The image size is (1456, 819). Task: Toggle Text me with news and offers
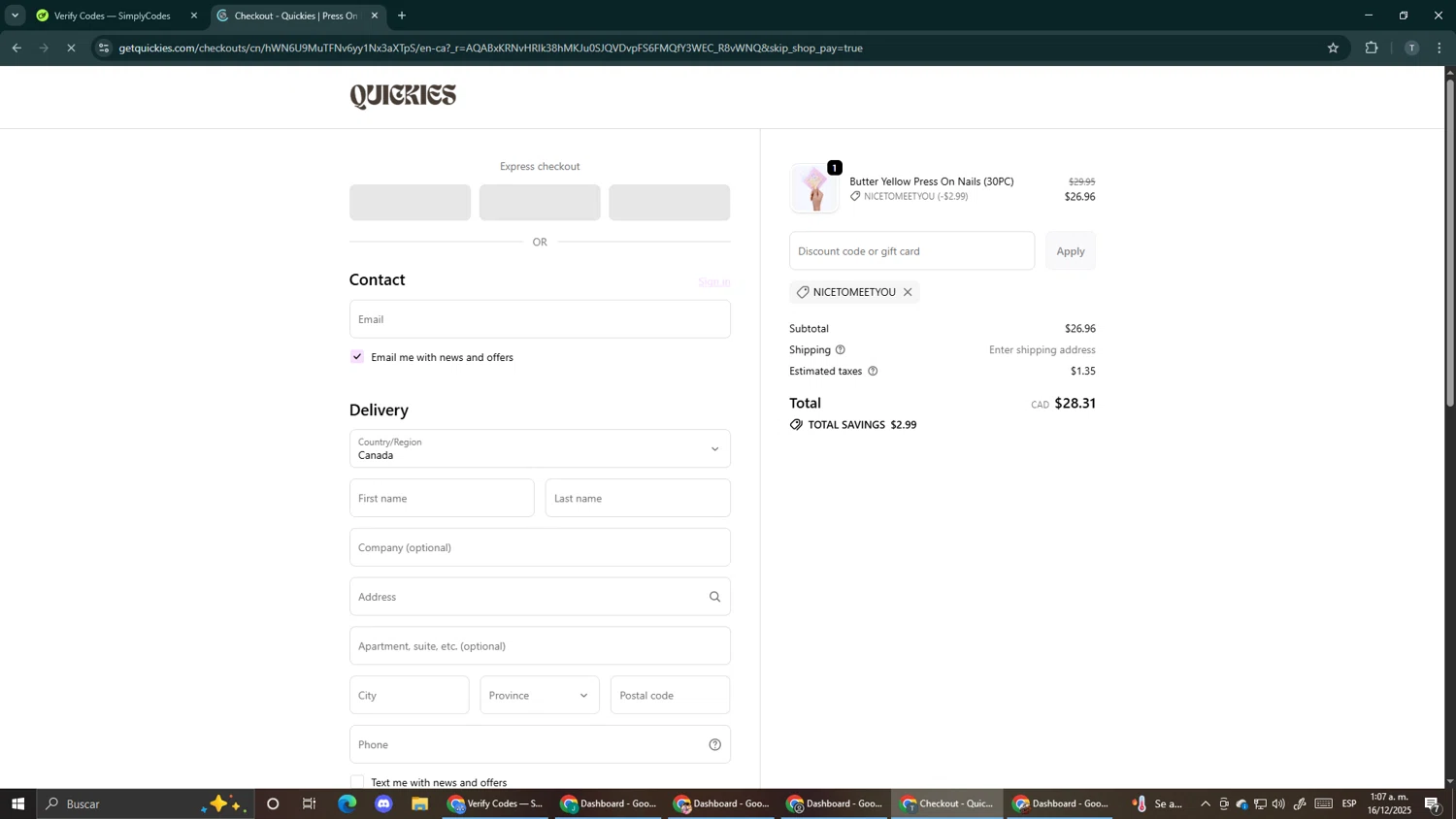(357, 782)
